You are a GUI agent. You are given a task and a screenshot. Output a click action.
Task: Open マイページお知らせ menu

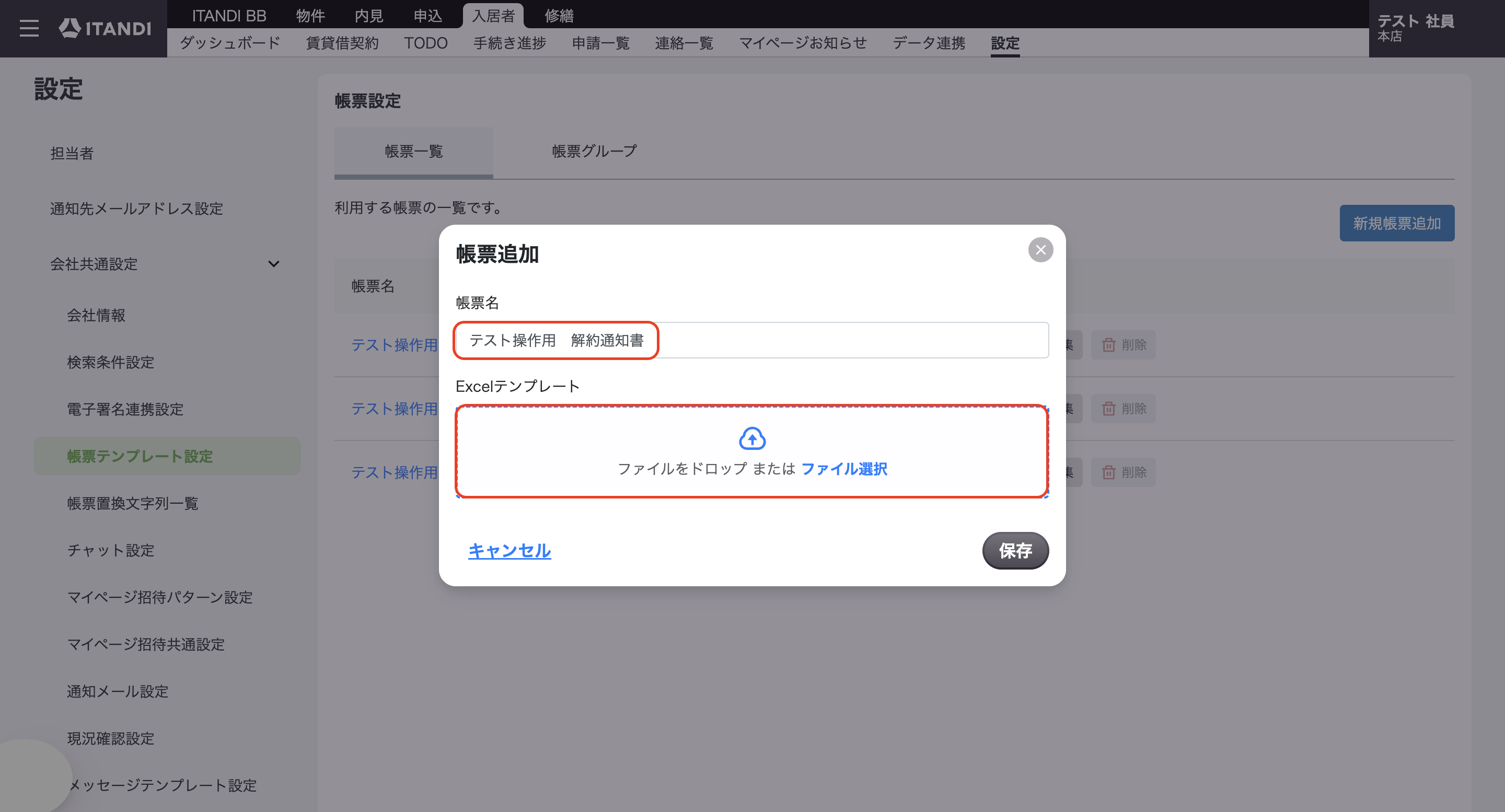(803, 43)
